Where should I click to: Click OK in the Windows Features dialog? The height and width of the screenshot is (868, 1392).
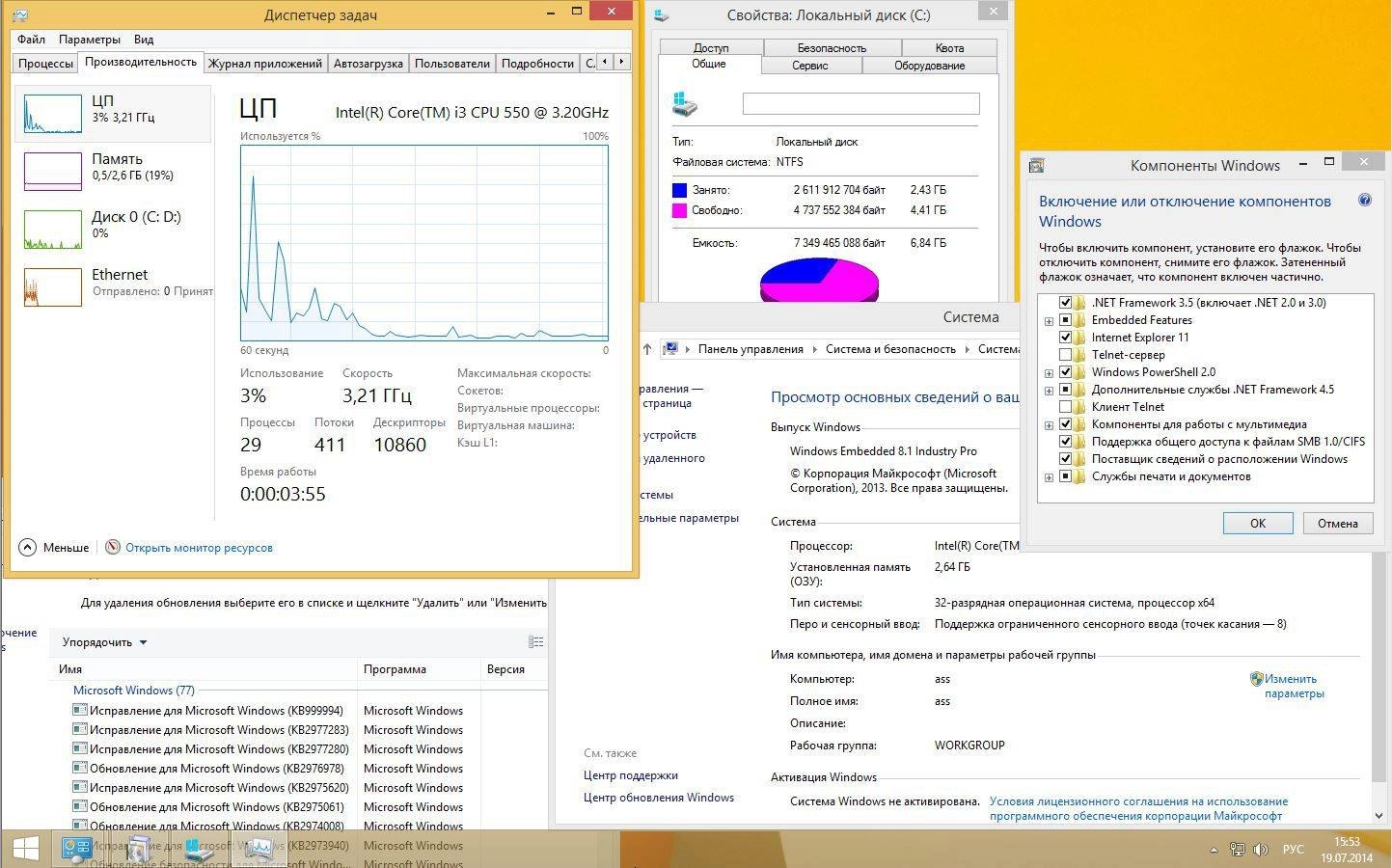[1258, 523]
